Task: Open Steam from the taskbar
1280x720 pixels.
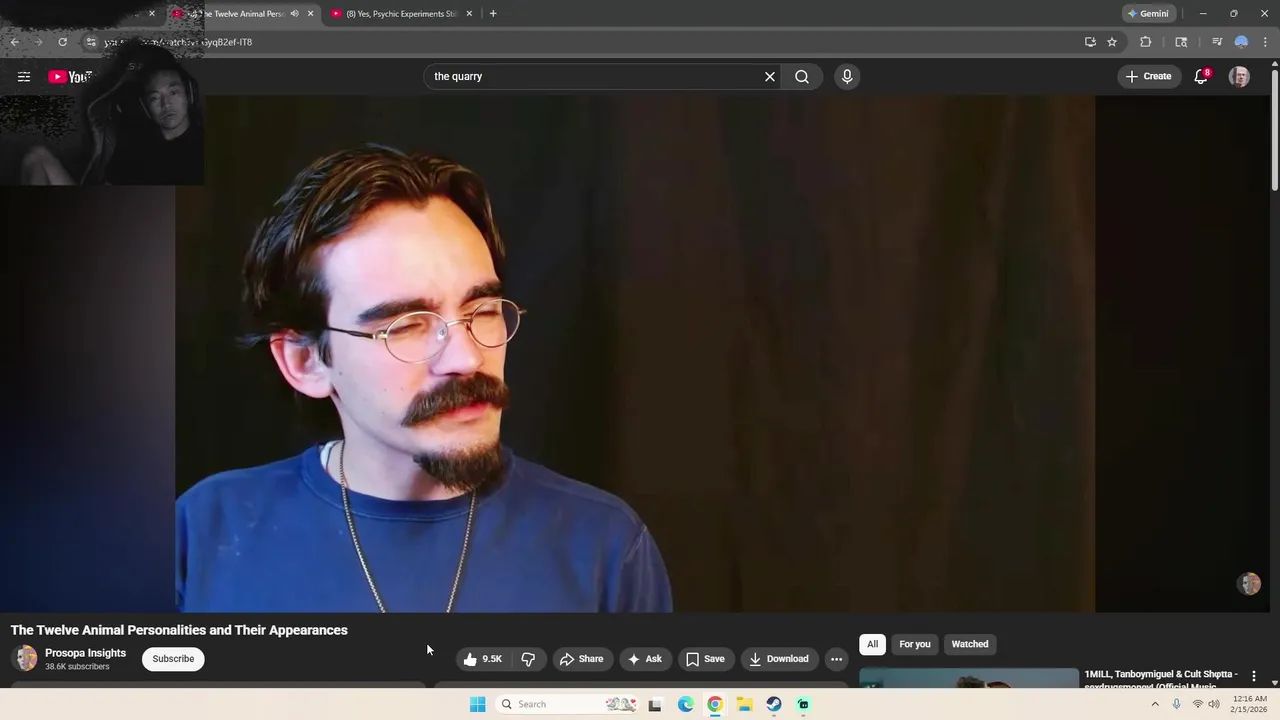Action: click(774, 704)
